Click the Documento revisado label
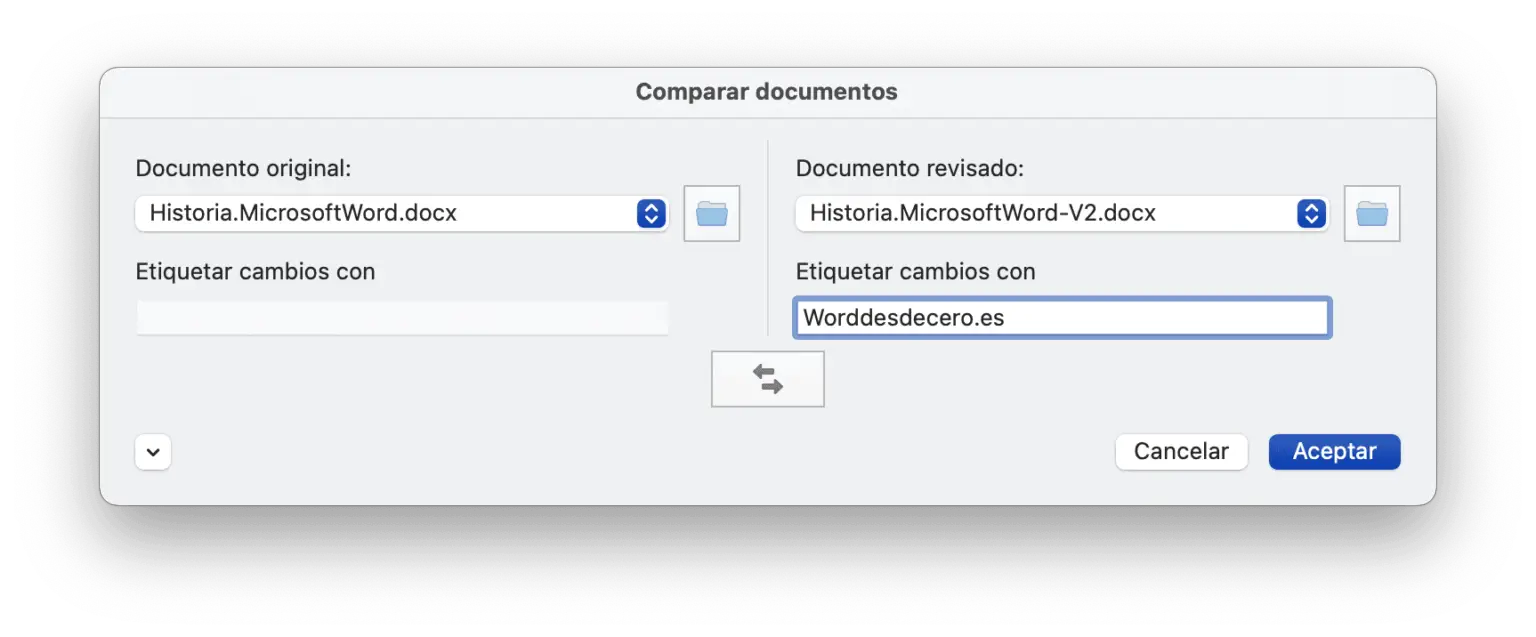This screenshot has height=637, width=1536. pyautogui.click(x=908, y=167)
